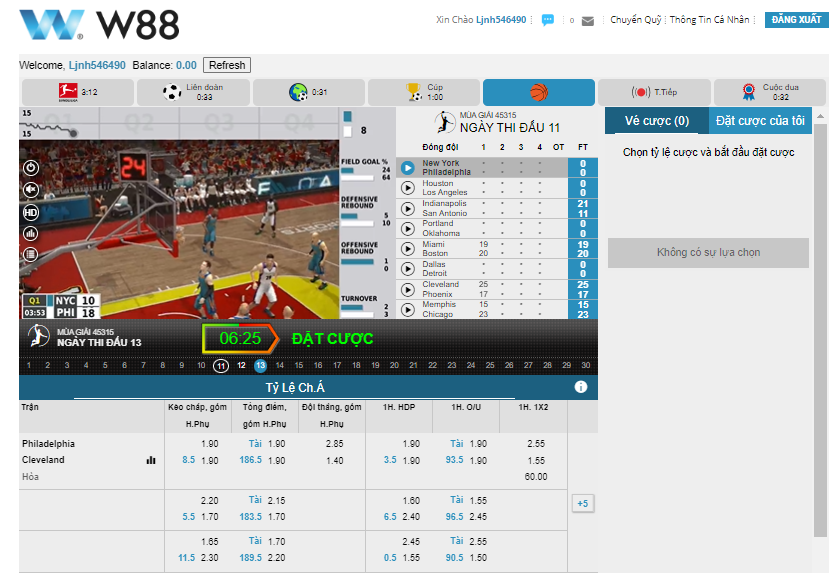This screenshot has width=830, height=573.
Task: Click the info icon in Tỷ Lệ Ch.Á header
Action: (580, 387)
